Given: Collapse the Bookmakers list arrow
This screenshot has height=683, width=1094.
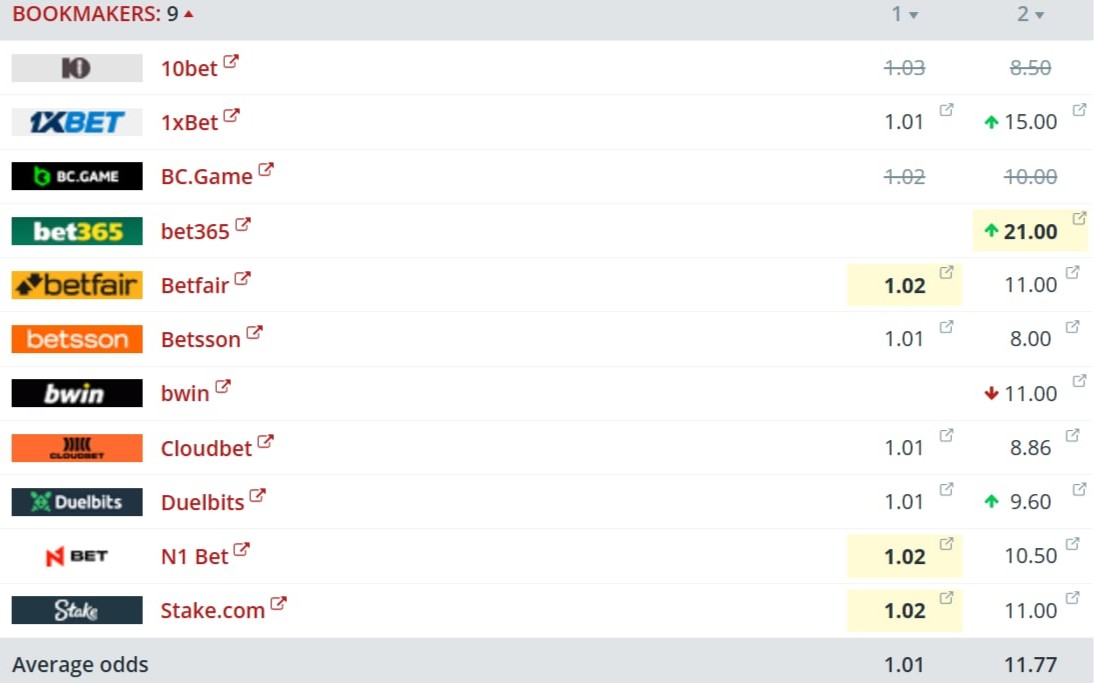Looking at the screenshot, I should click(x=188, y=14).
